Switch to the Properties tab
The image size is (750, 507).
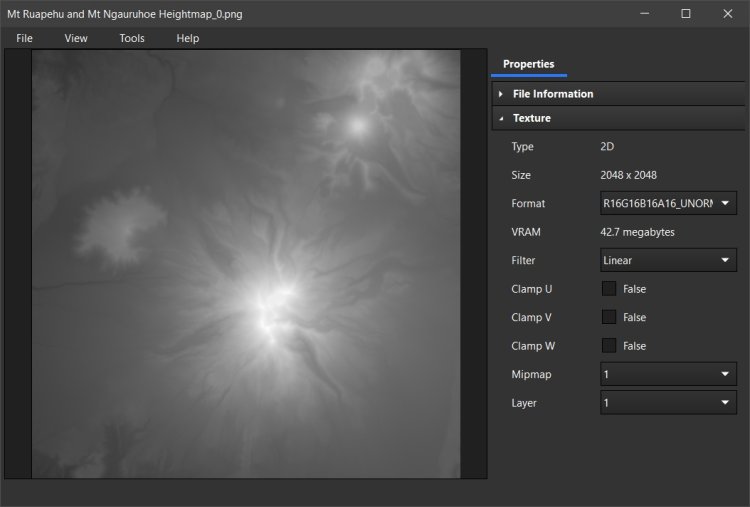tap(528, 64)
